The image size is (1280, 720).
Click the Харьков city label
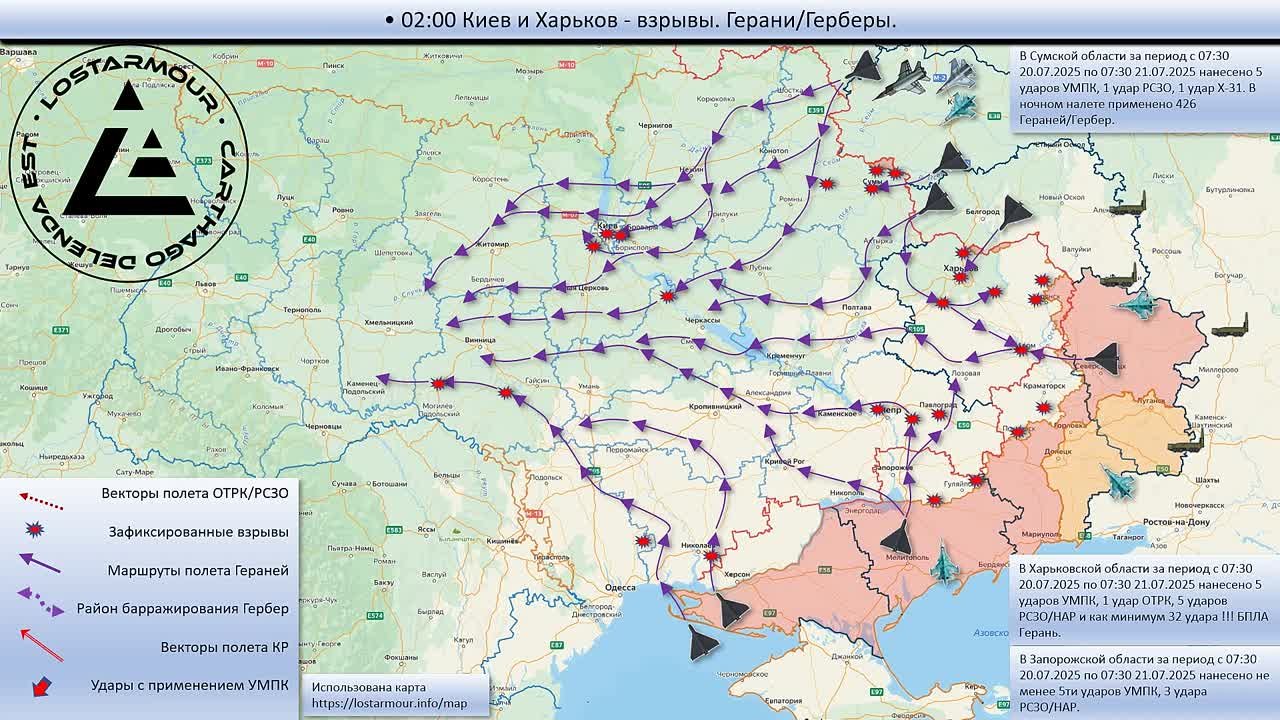pos(960,268)
